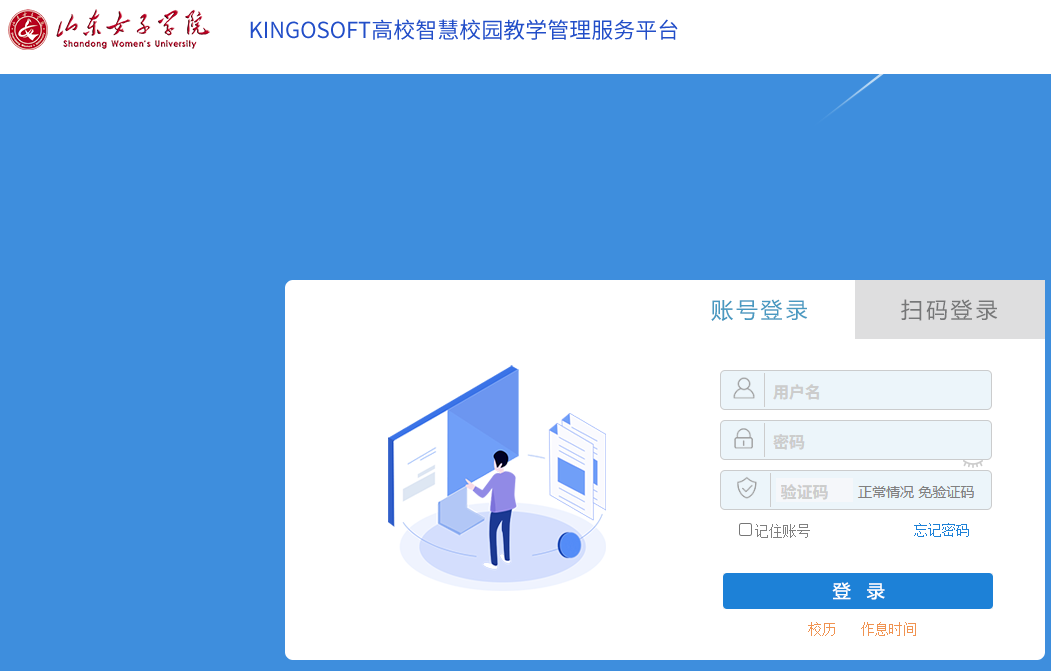Focus the 密码 input field
The height and width of the screenshot is (671, 1051).
pyautogui.click(x=877, y=440)
